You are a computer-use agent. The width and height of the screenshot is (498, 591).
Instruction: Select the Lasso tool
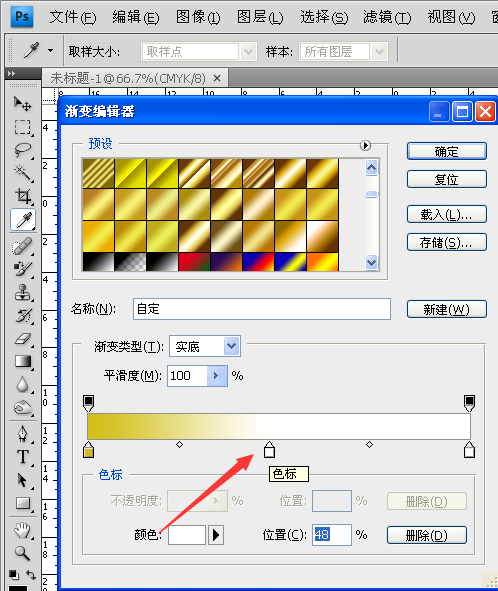(x=23, y=150)
